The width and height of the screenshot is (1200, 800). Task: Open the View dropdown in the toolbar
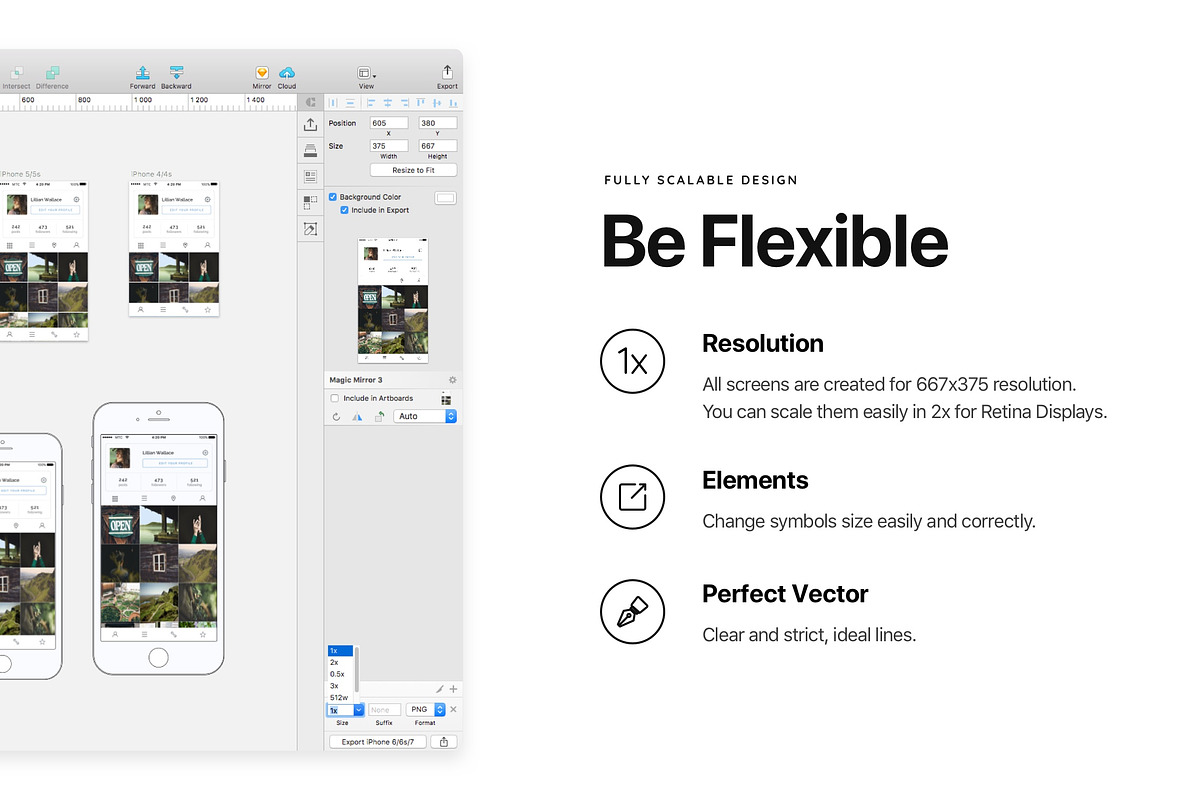(x=366, y=72)
